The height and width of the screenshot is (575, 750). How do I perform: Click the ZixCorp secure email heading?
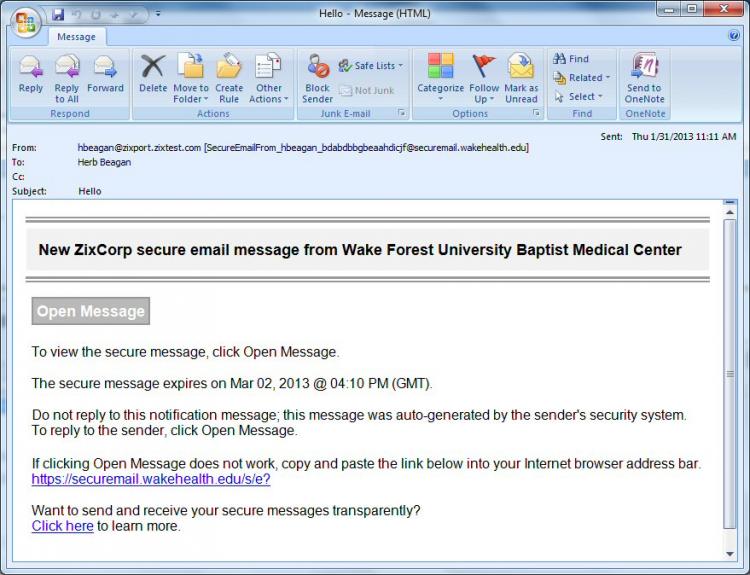(x=360, y=250)
